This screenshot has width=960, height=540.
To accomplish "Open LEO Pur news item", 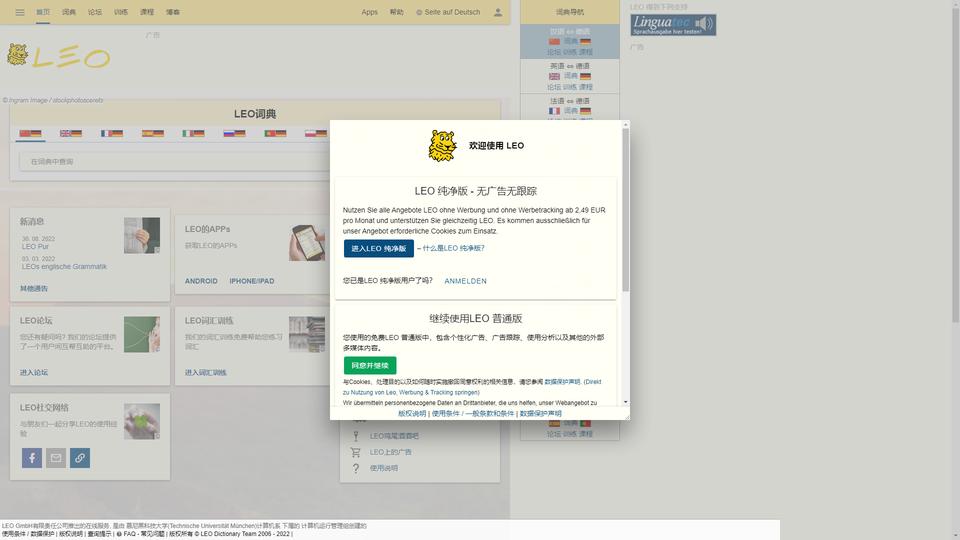I will 36,246.
